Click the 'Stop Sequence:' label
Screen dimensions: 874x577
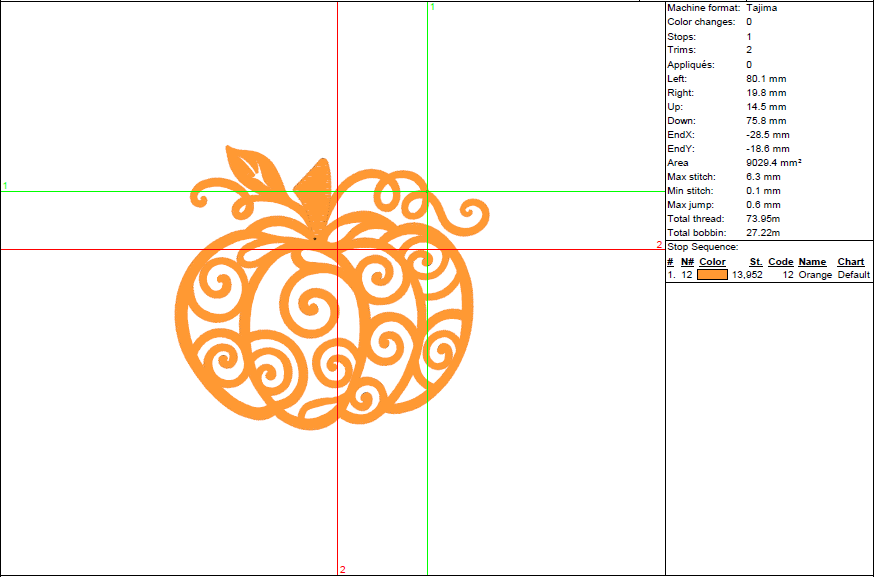702,247
